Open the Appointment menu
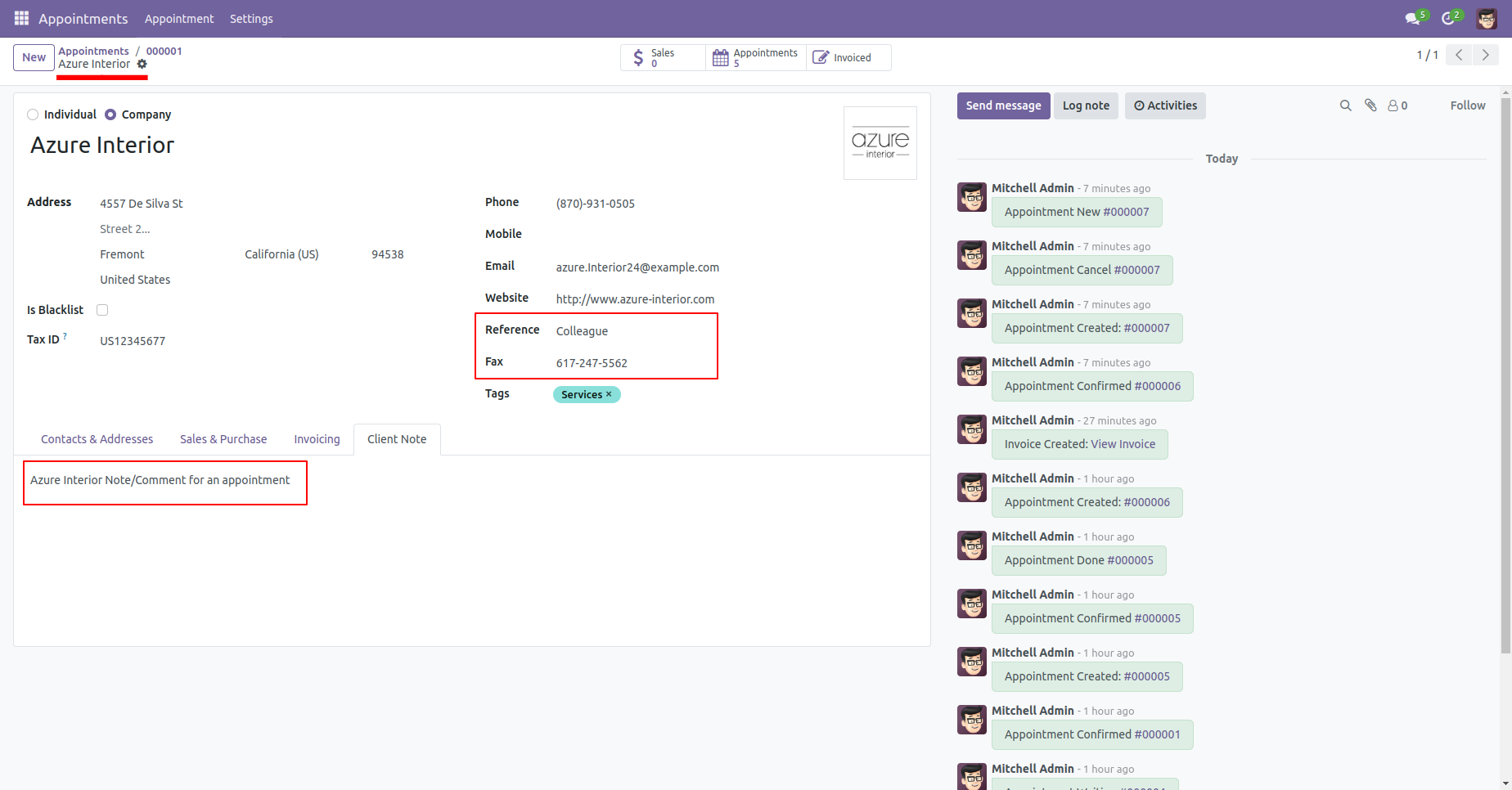Image resolution: width=1512 pixels, height=790 pixels. tap(179, 18)
